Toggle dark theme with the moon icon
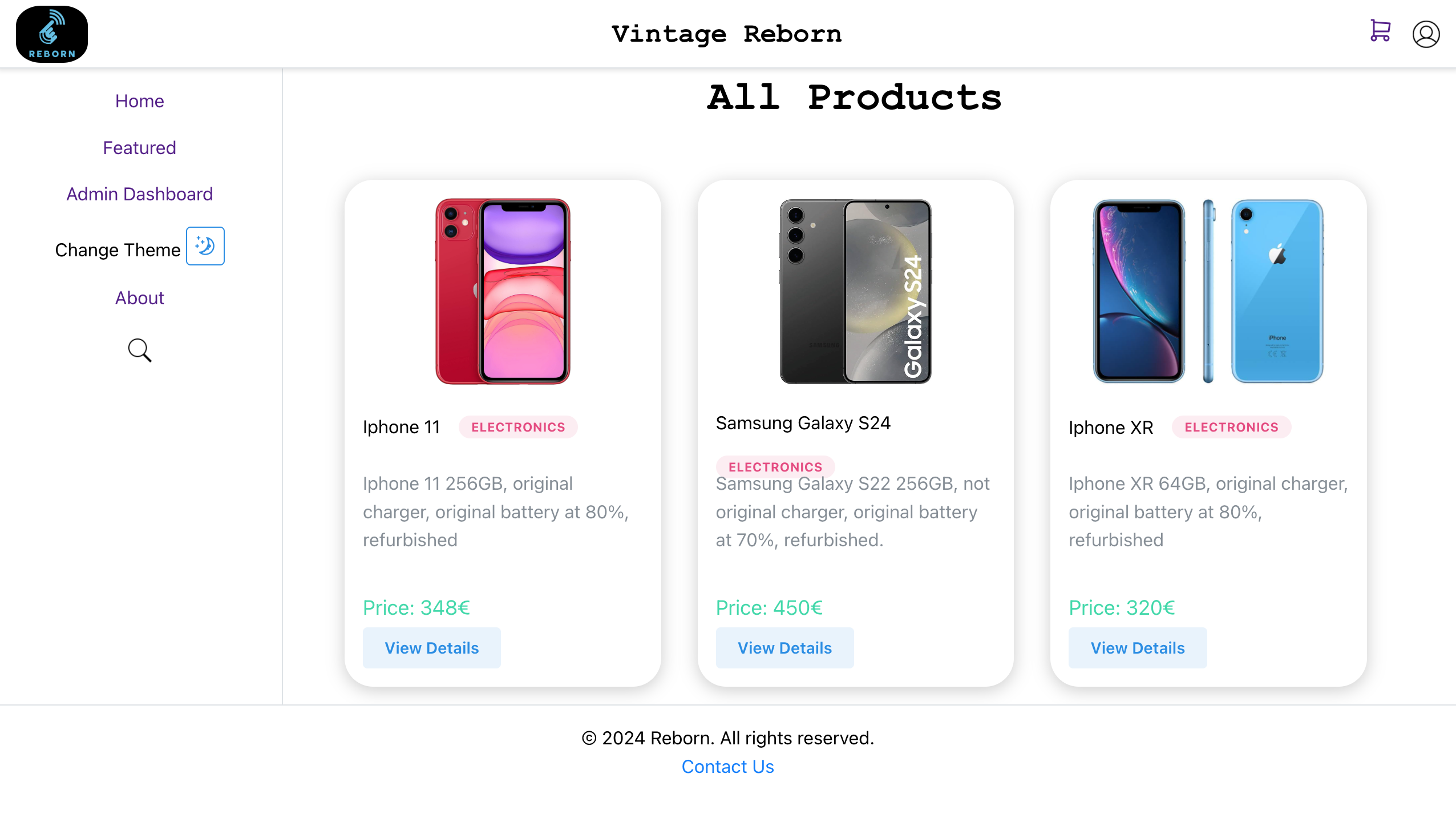 (x=205, y=246)
